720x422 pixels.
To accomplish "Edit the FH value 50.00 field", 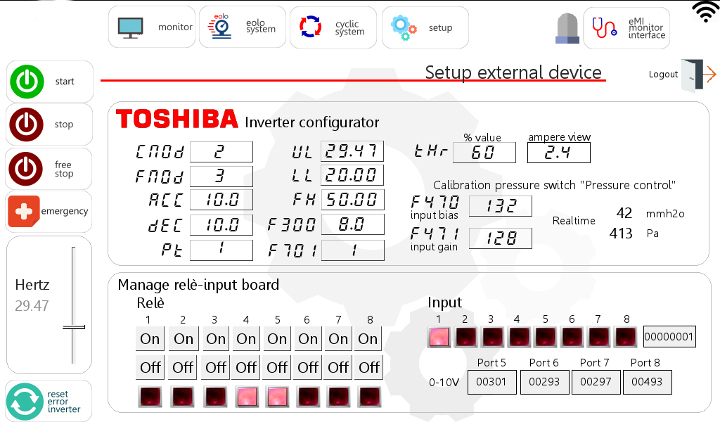I will coord(352,200).
